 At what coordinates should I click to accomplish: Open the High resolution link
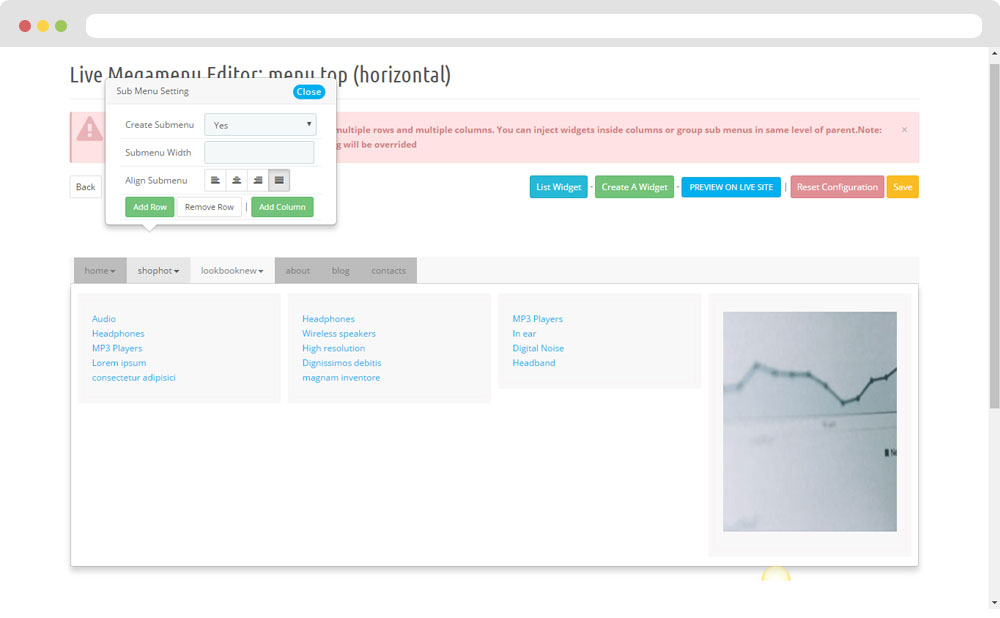[x=334, y=348]
